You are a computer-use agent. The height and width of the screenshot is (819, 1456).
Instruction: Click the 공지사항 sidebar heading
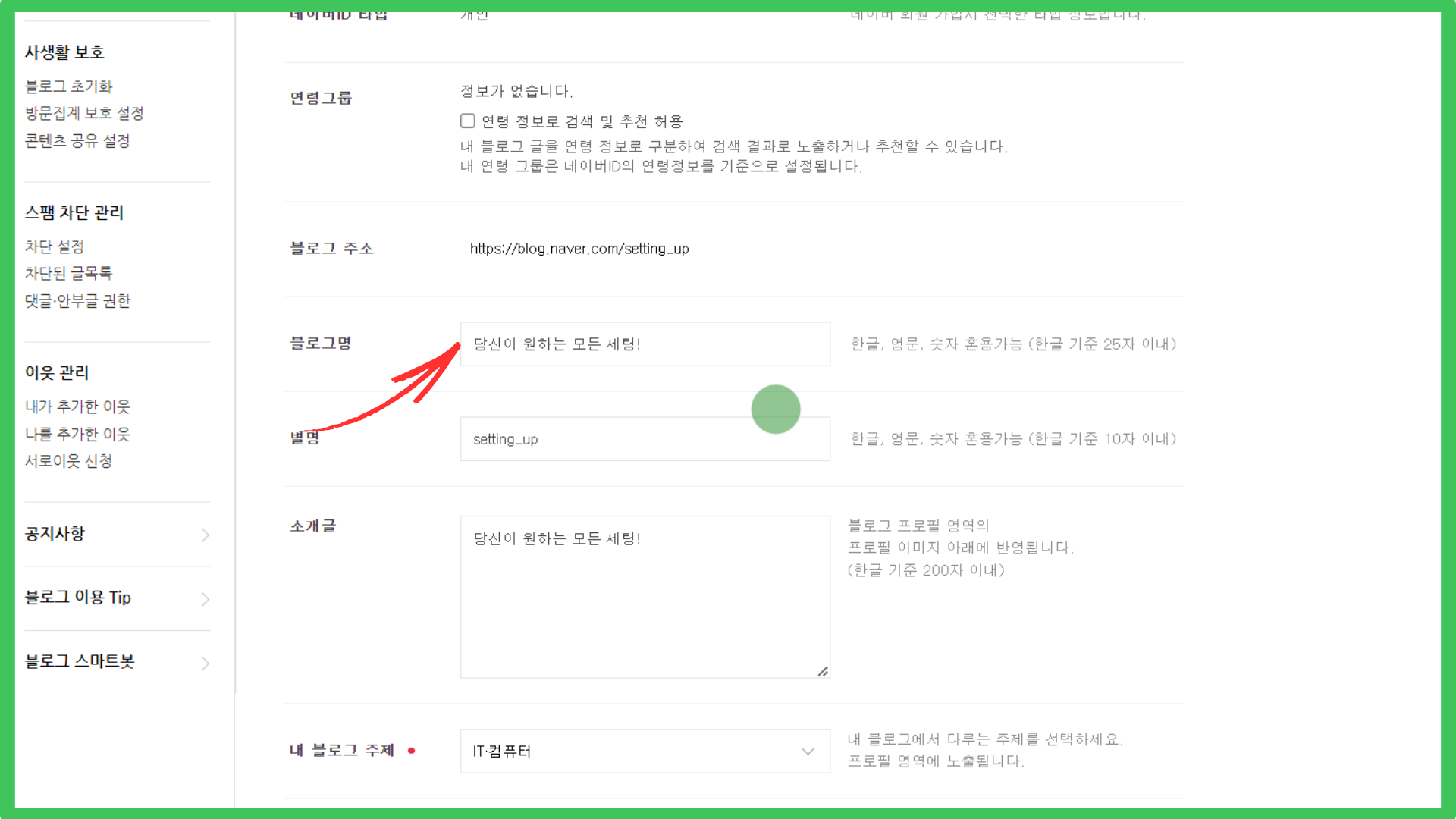[55, 534]
